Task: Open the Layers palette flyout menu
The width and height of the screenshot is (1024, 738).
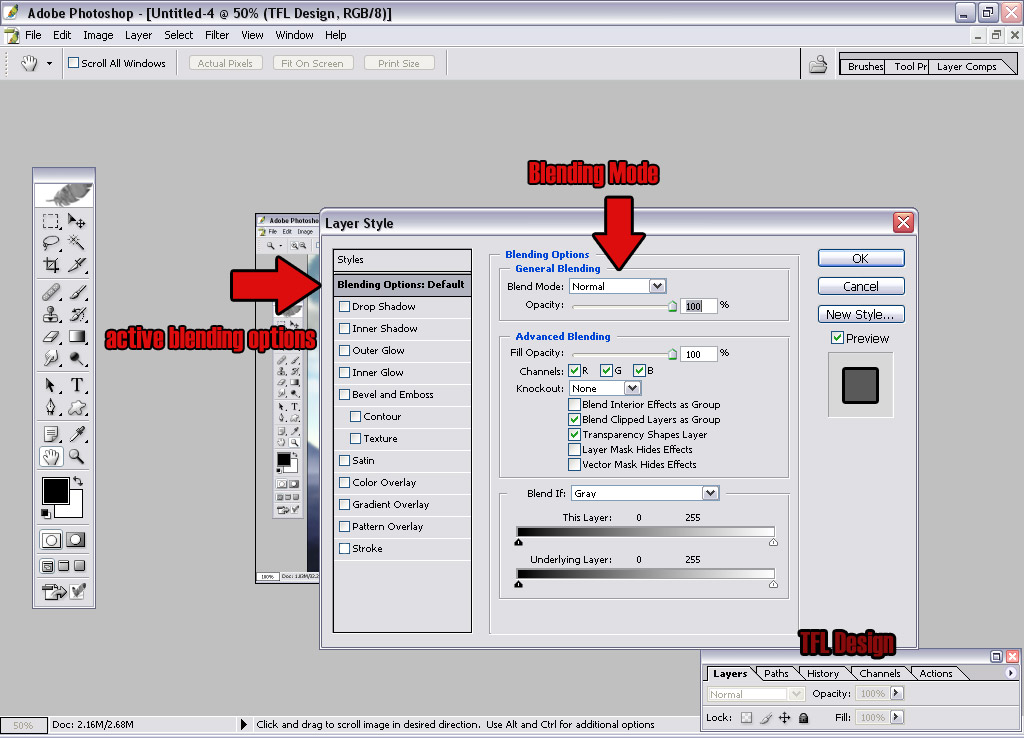Action: pyautogui.click(x=1010, y=673)
